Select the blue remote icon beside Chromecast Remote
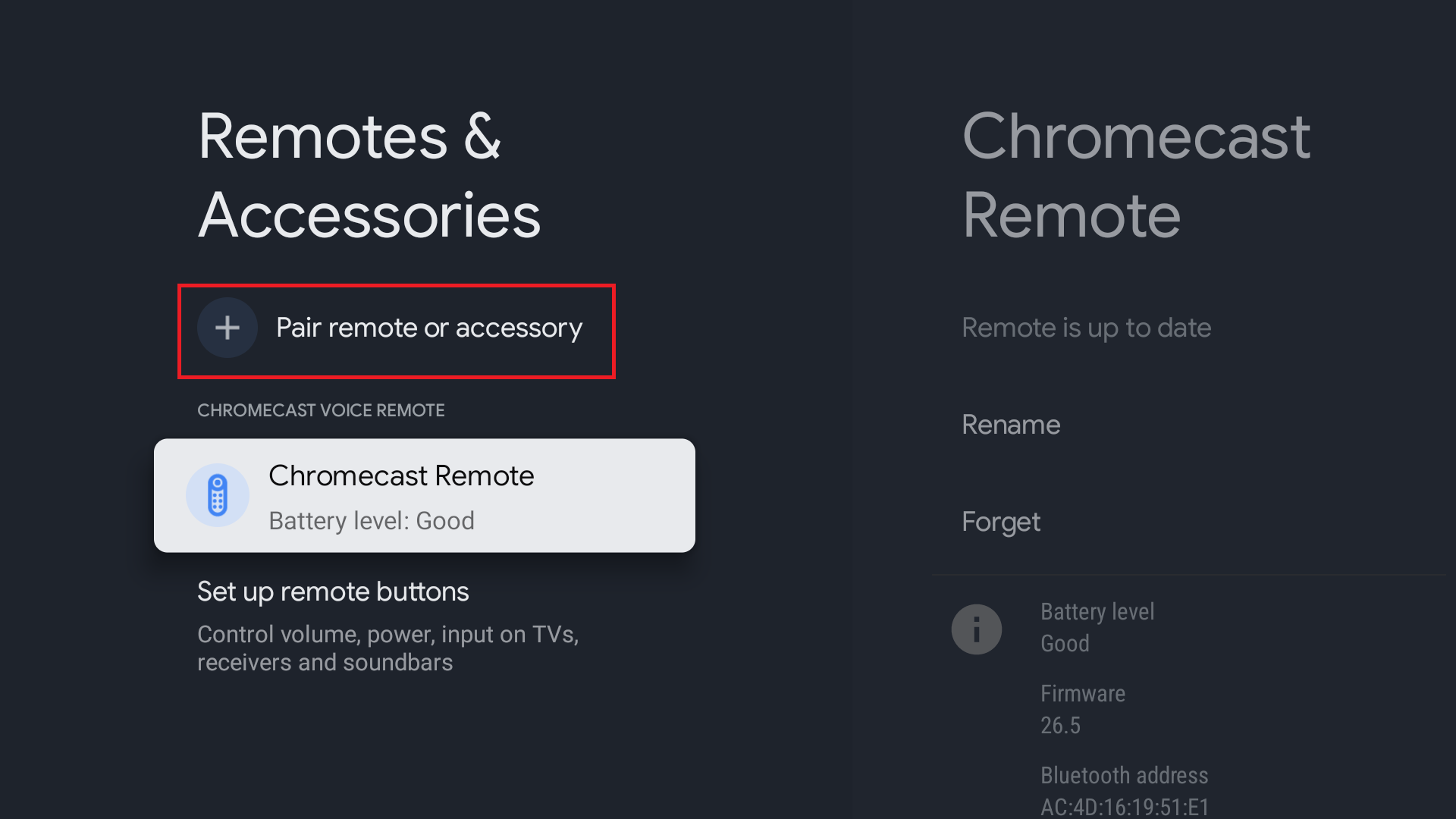This screenshot has width=1456, height=819. click(218, 494)
